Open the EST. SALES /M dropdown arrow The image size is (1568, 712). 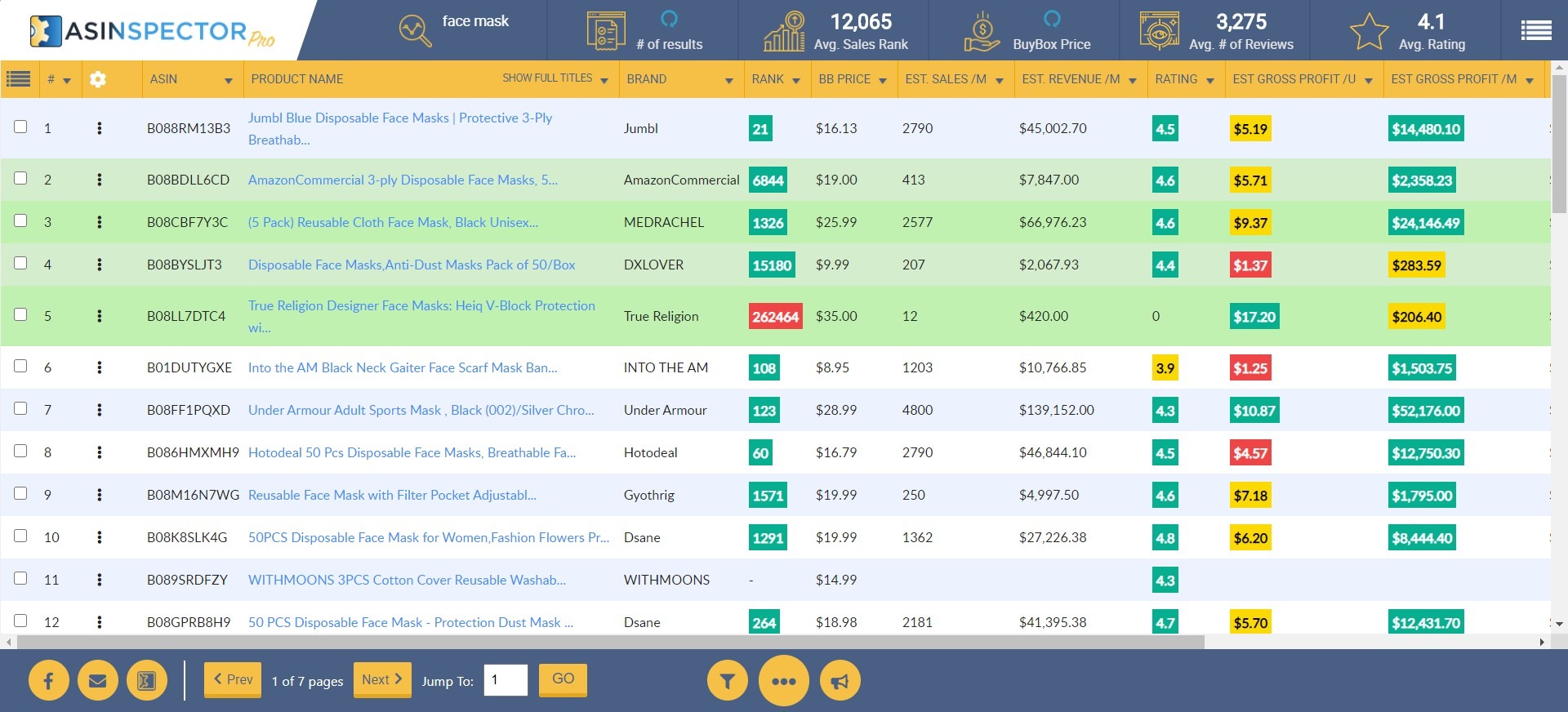coord(999,81)
